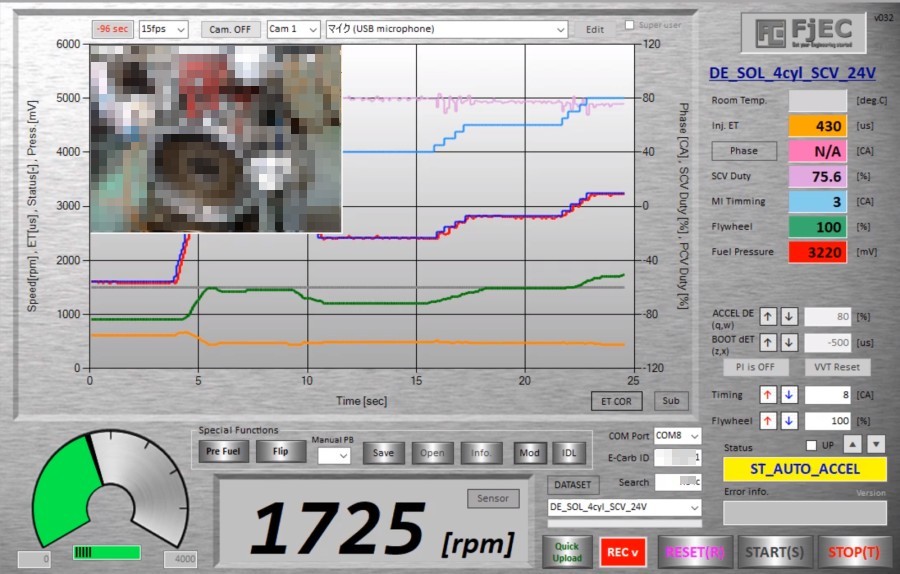Switch to the ET COR chart view
Image resolution: width=900 pixels, height=574 pixels.
coord(615,401)
